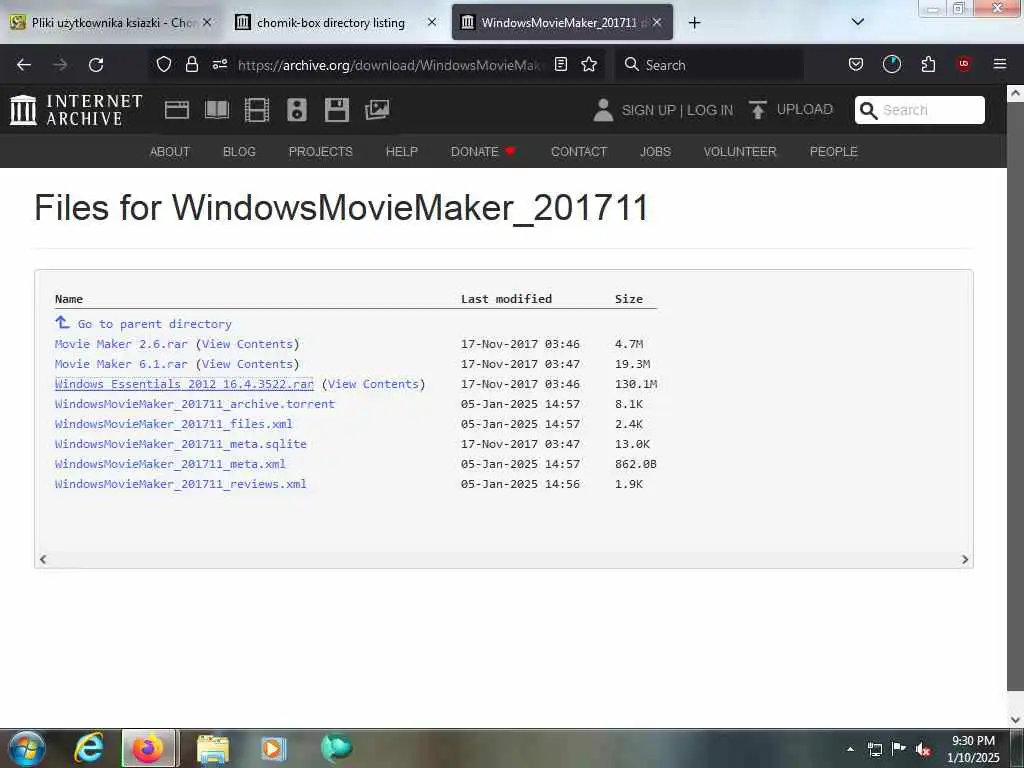Toggle reader view icon in address bar
Image resolution: width=1024 pixels, height=768 pixels.
(560, 64)
